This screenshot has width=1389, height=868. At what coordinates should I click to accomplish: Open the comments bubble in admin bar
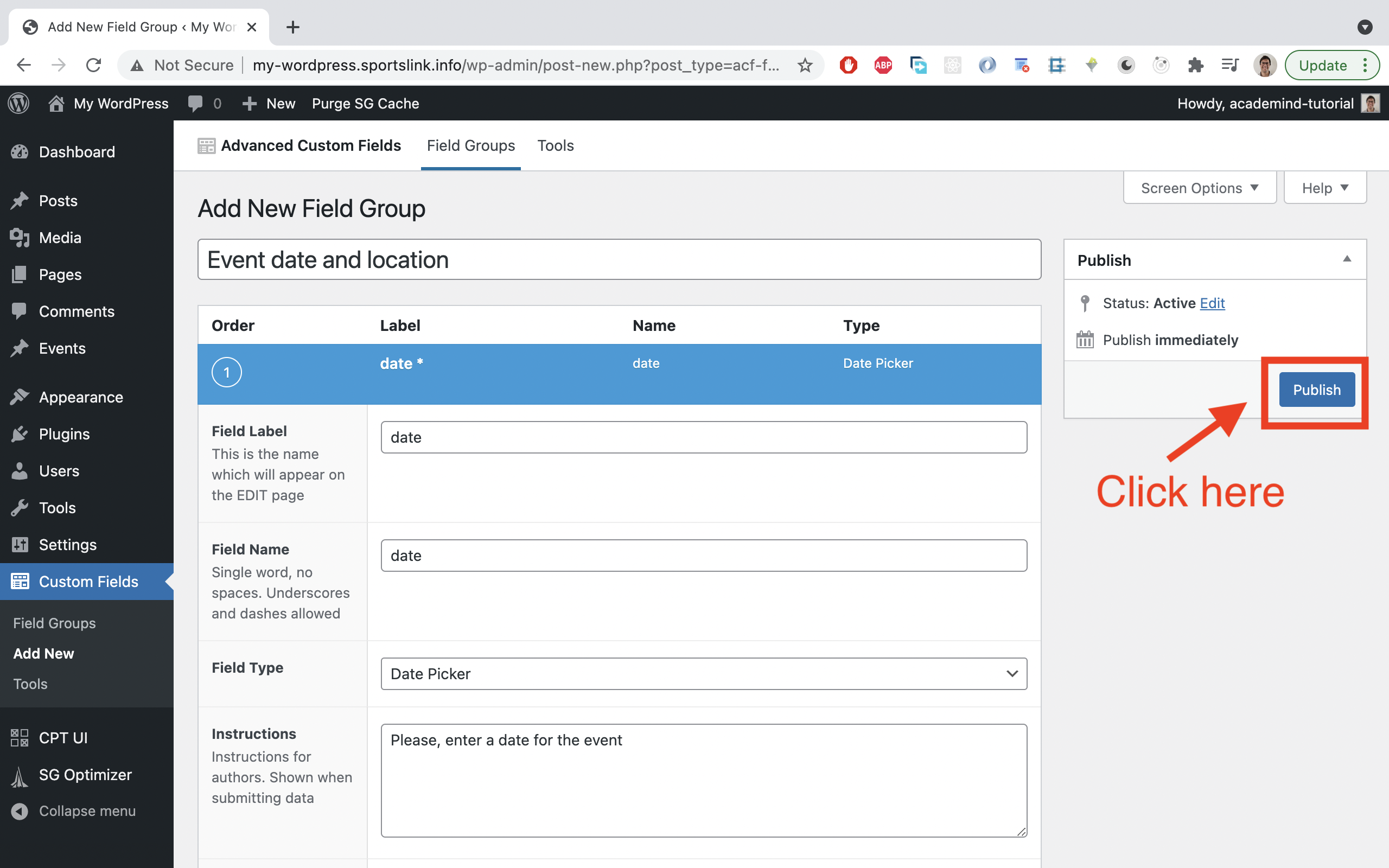196,103
